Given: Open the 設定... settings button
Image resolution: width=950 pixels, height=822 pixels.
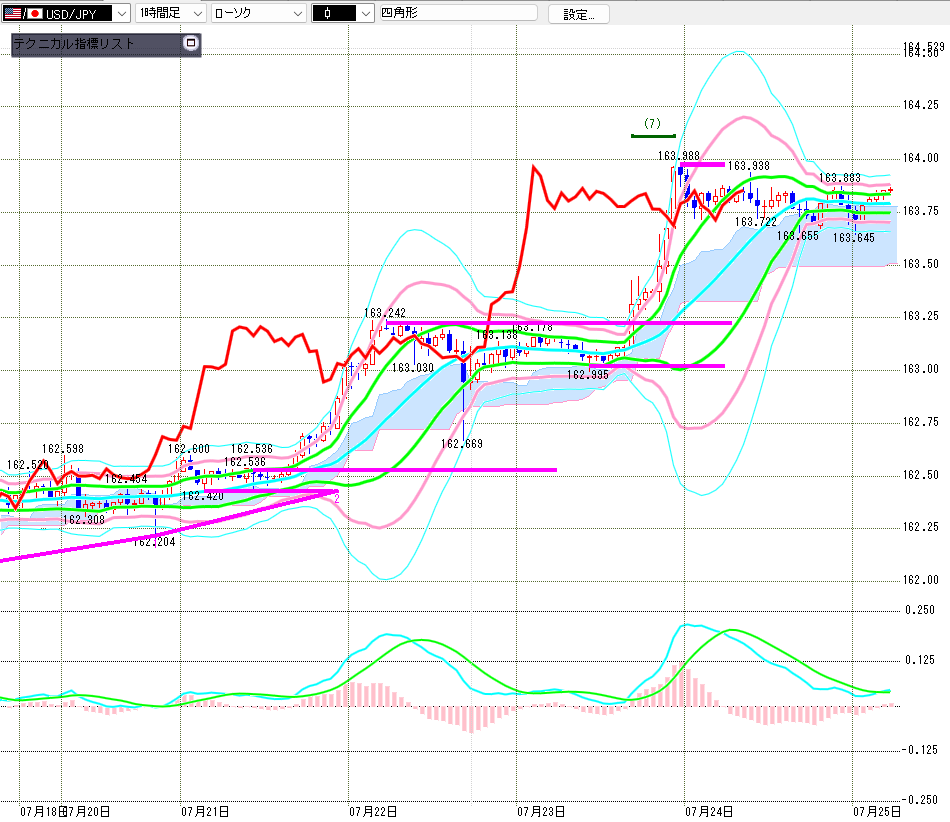Looking at the screenshot, I should coord(578,14).
